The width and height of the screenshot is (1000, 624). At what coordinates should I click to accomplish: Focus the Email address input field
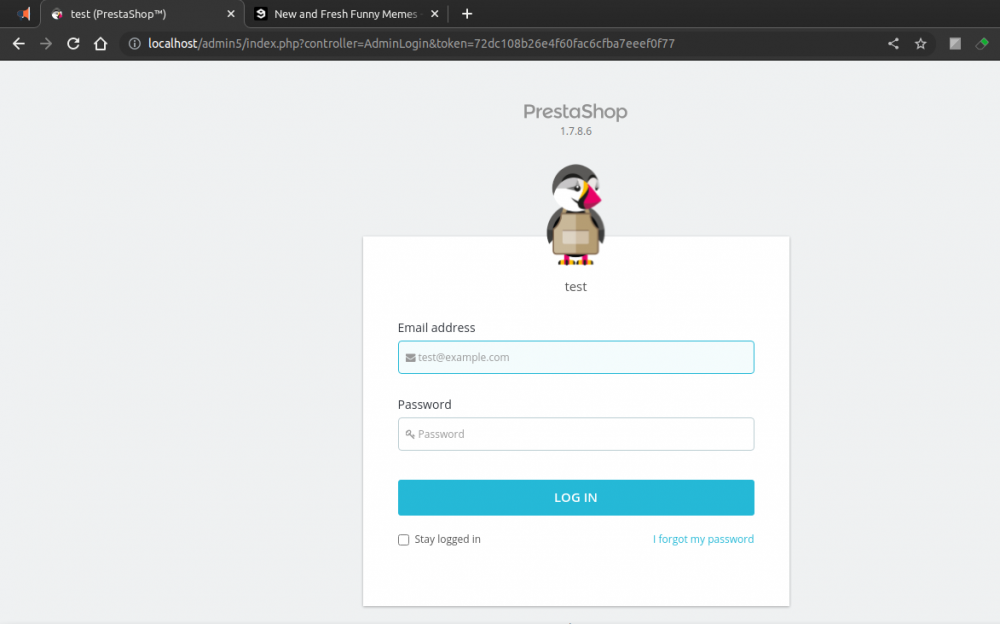tap(576, 357)
